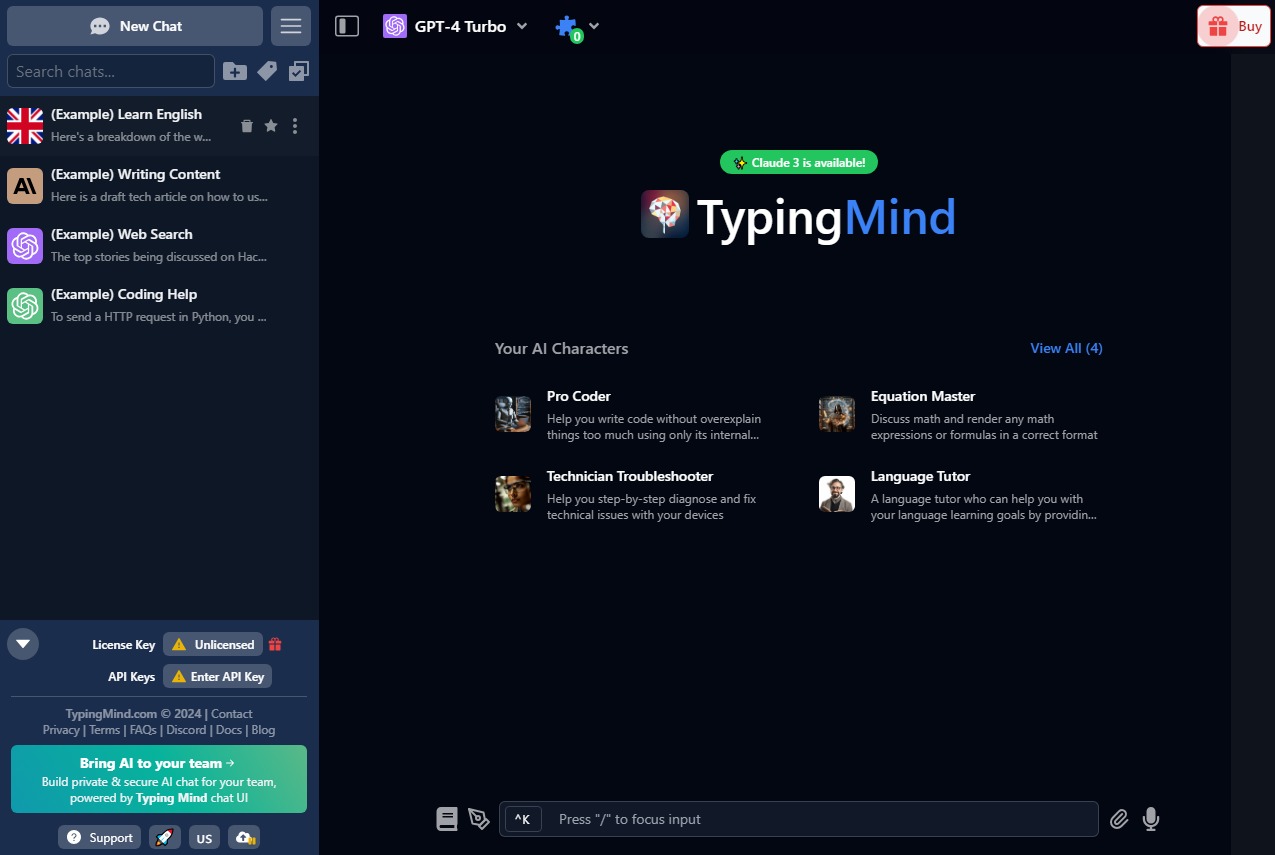The width and height of the screenshot is (1275, 855).
Task: Open more options for Learn English chat
Action: click(x=294, y=126)
